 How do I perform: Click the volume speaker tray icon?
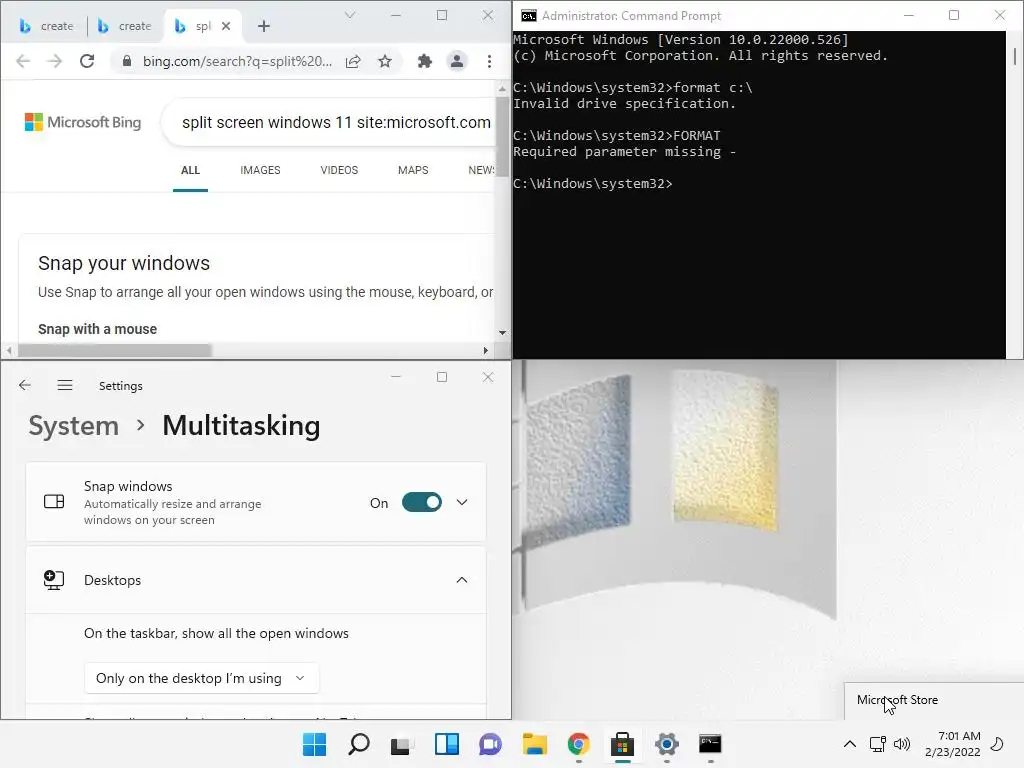[902, 744]
